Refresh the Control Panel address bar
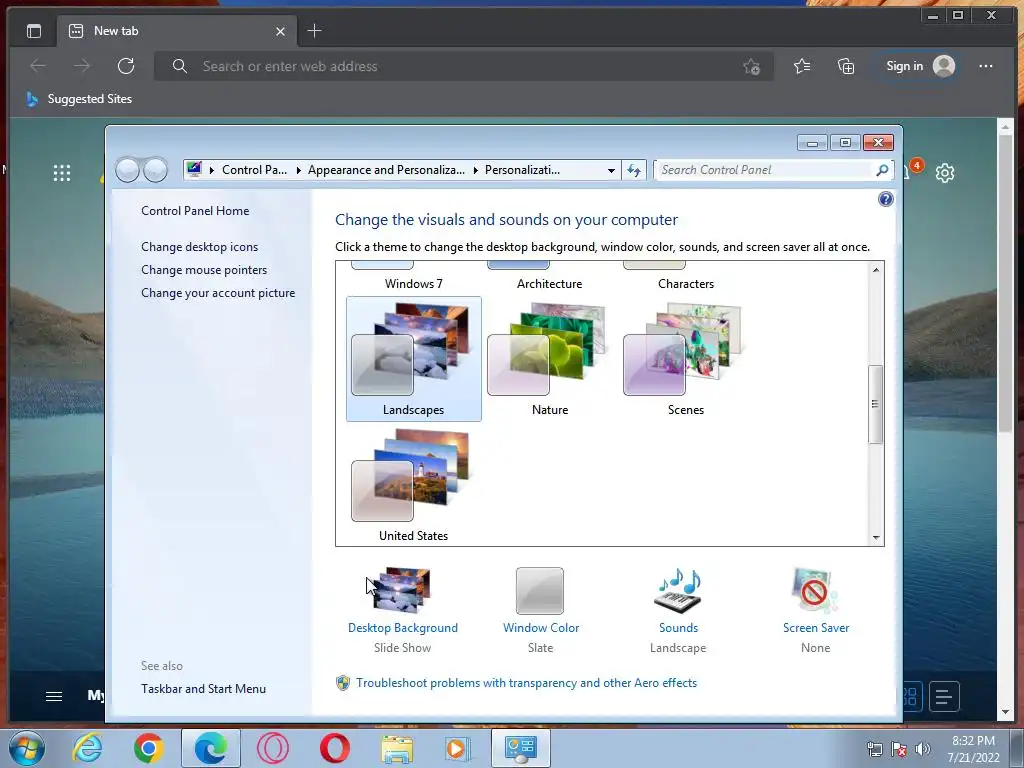The image size is (1024, 768). (x=633, y=170)
